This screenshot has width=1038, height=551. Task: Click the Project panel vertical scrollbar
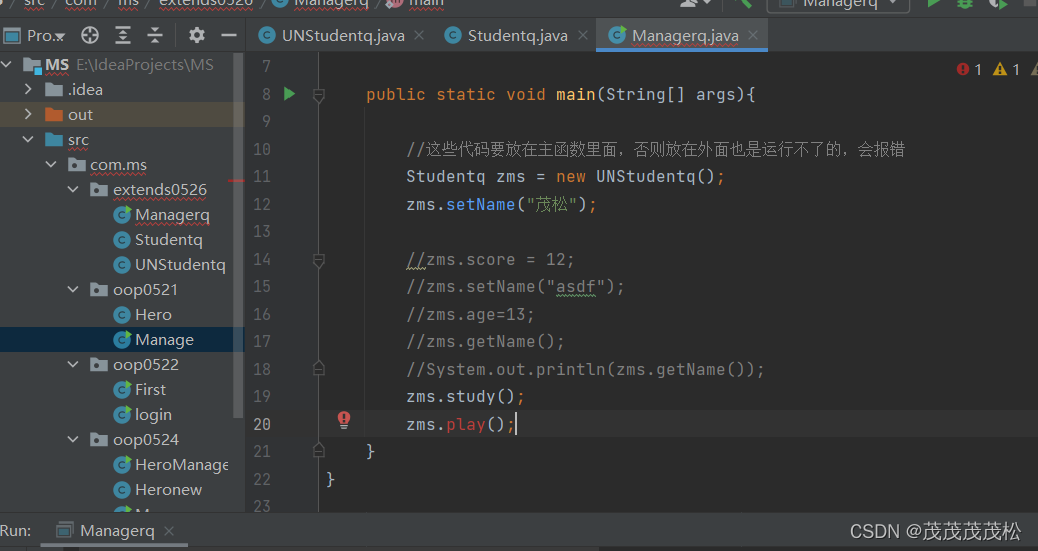click(238, 235)
